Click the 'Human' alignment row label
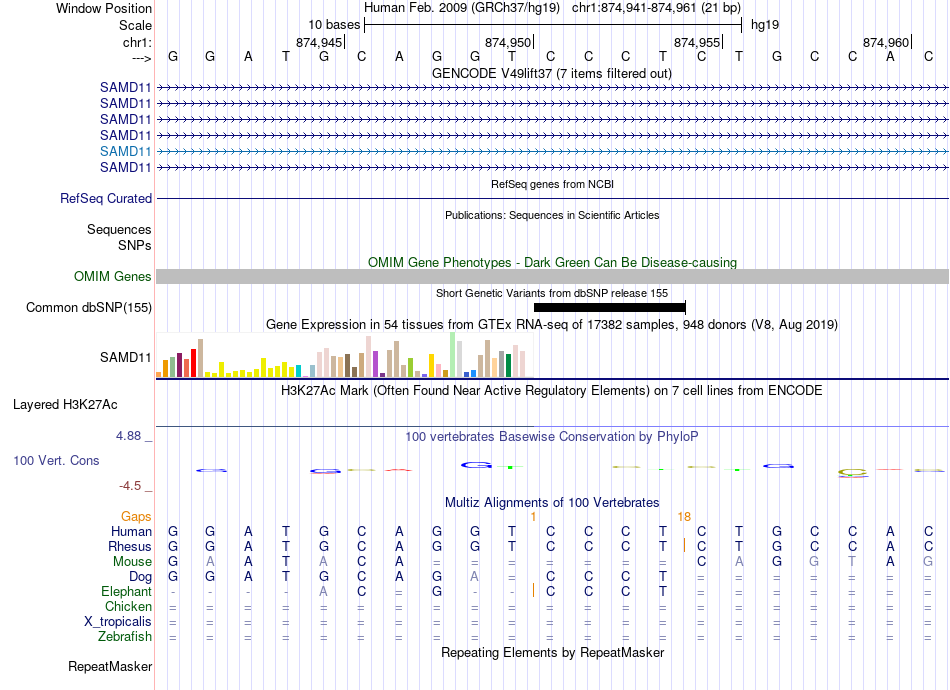The height and width of the screenshot is (690, 950). (131, 531)
